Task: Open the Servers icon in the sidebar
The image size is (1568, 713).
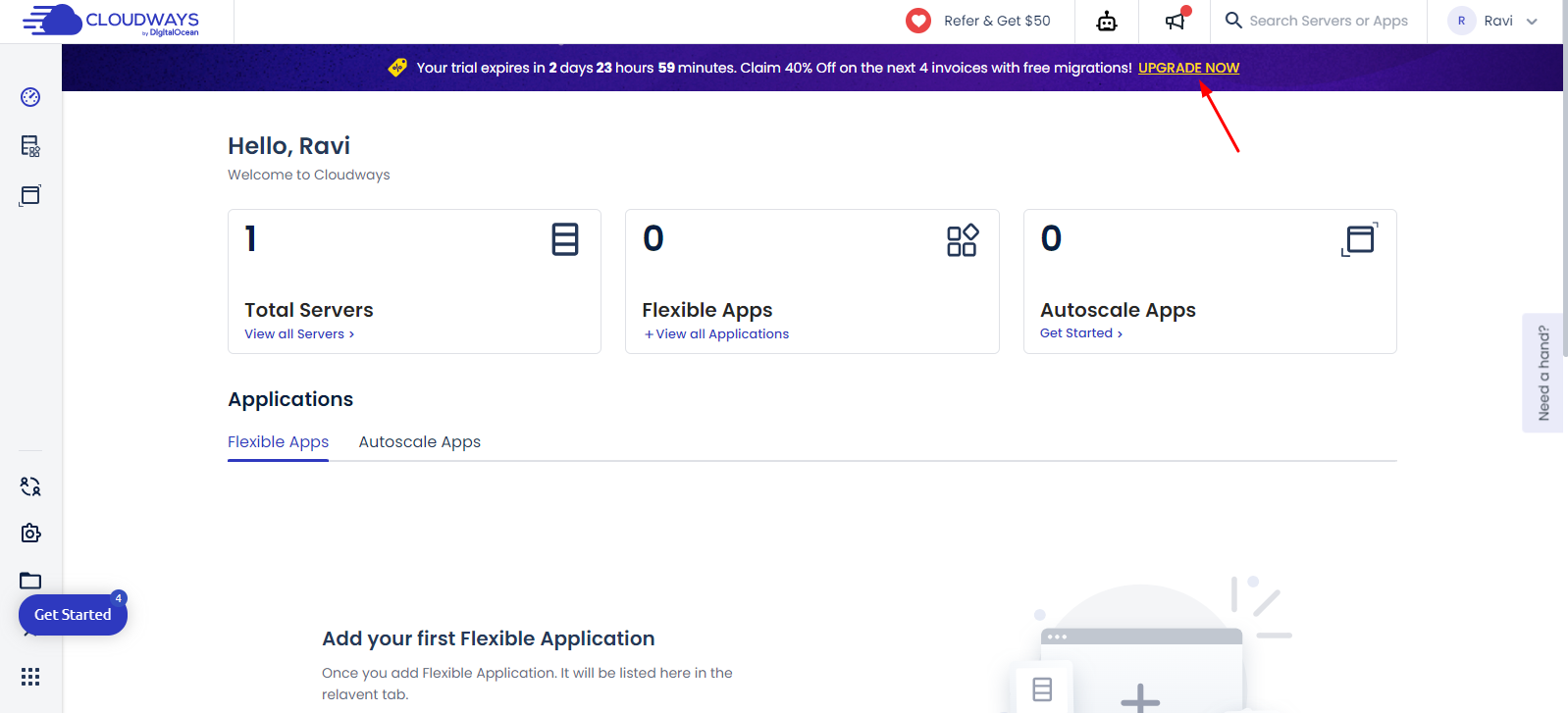Action: 30,146
